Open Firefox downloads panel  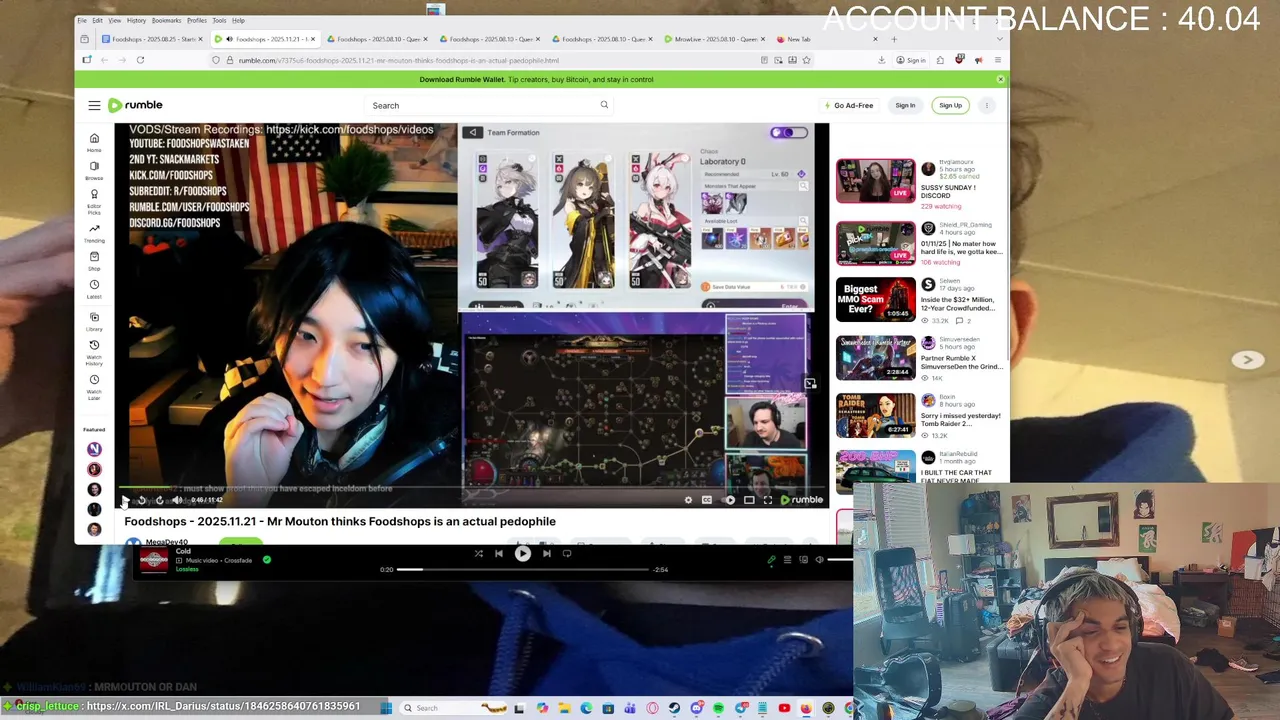tap(881, 60)
